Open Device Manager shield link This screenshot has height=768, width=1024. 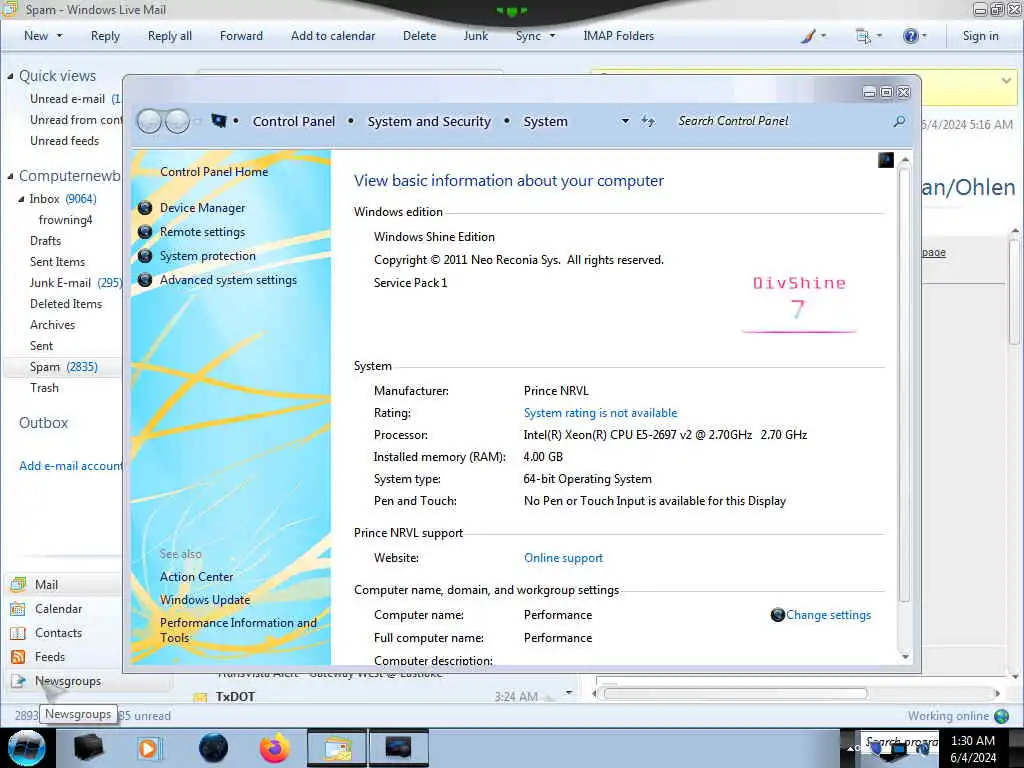pos(202,208)
